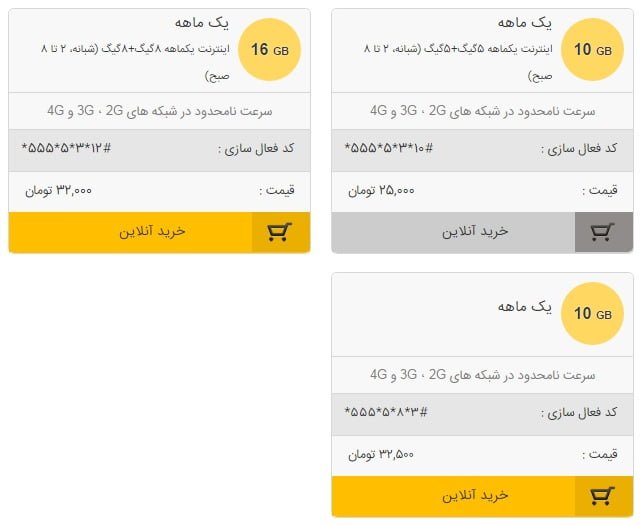The image size is (644, 525).
Task: Select activation code *555*5*8*3#
Action: (387, 413)
